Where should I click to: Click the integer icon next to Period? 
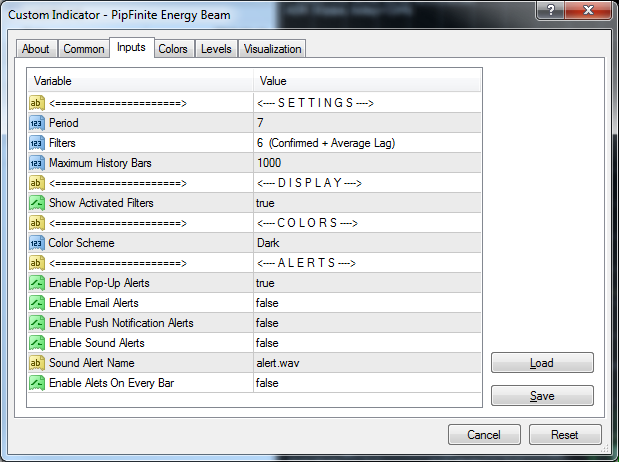pyautogui.click(x=37, y=123)
